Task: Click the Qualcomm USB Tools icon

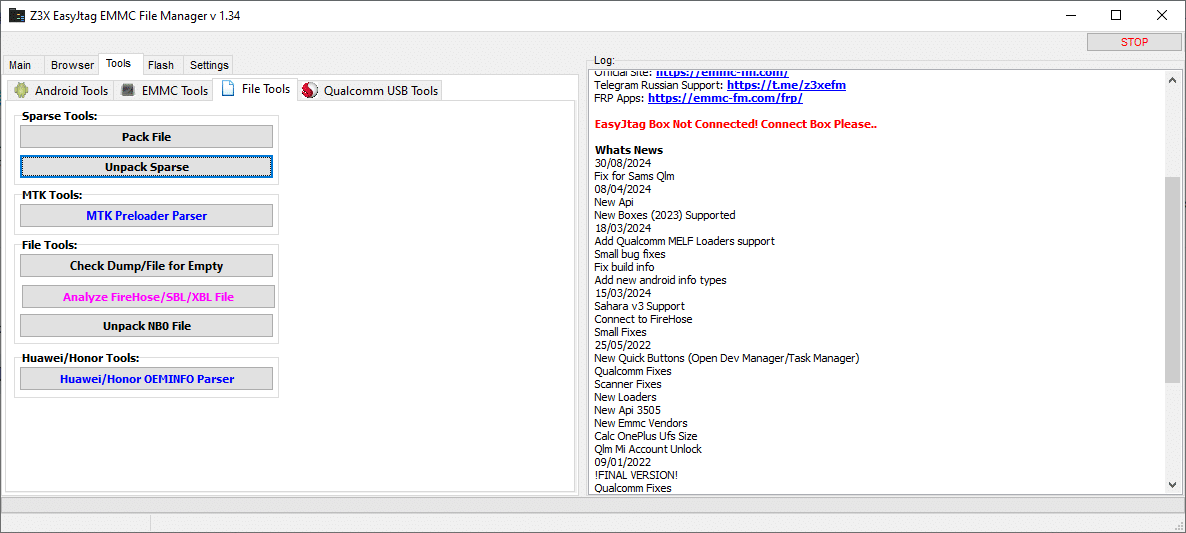Action: click(310, 90)
